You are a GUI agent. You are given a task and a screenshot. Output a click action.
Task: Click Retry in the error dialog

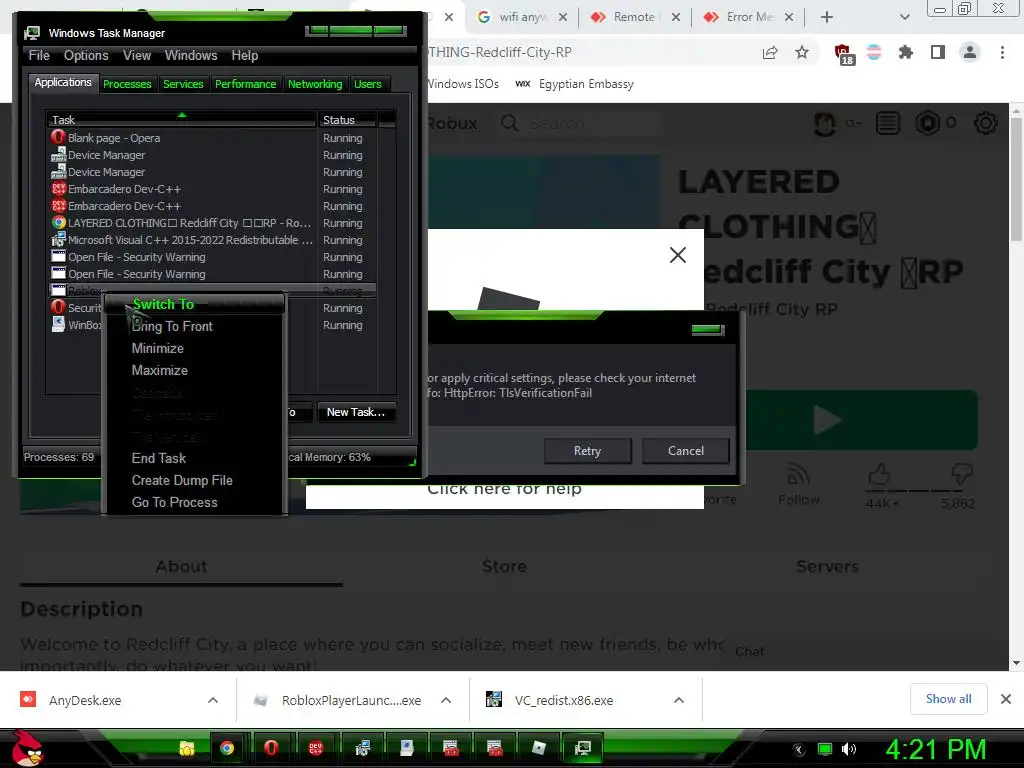tap(587, 451)
